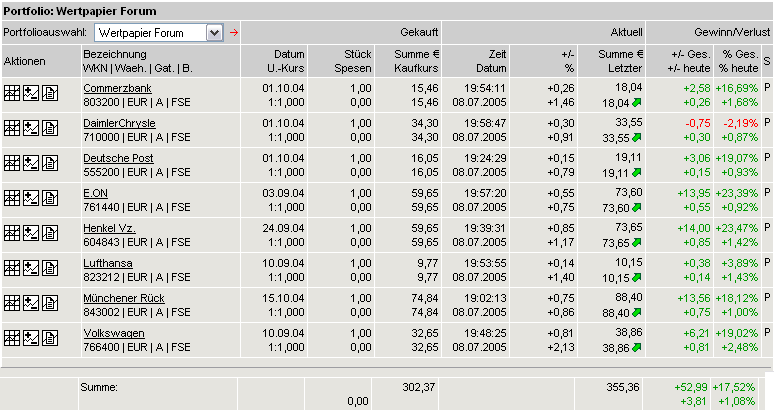Open the chart icon for Henkel Vz.
The width and height of the screenshot is (776, 413).
coord(30,234)
